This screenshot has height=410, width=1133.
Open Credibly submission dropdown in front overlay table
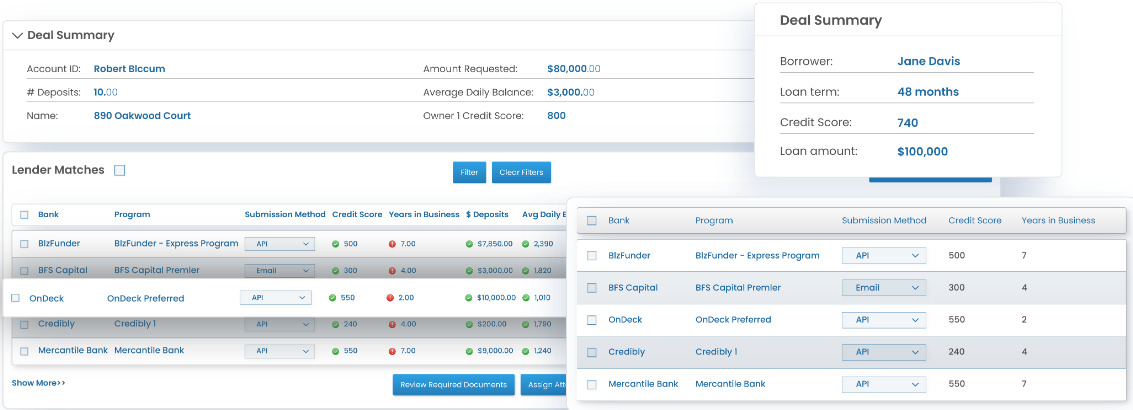(x=884, y=352)
